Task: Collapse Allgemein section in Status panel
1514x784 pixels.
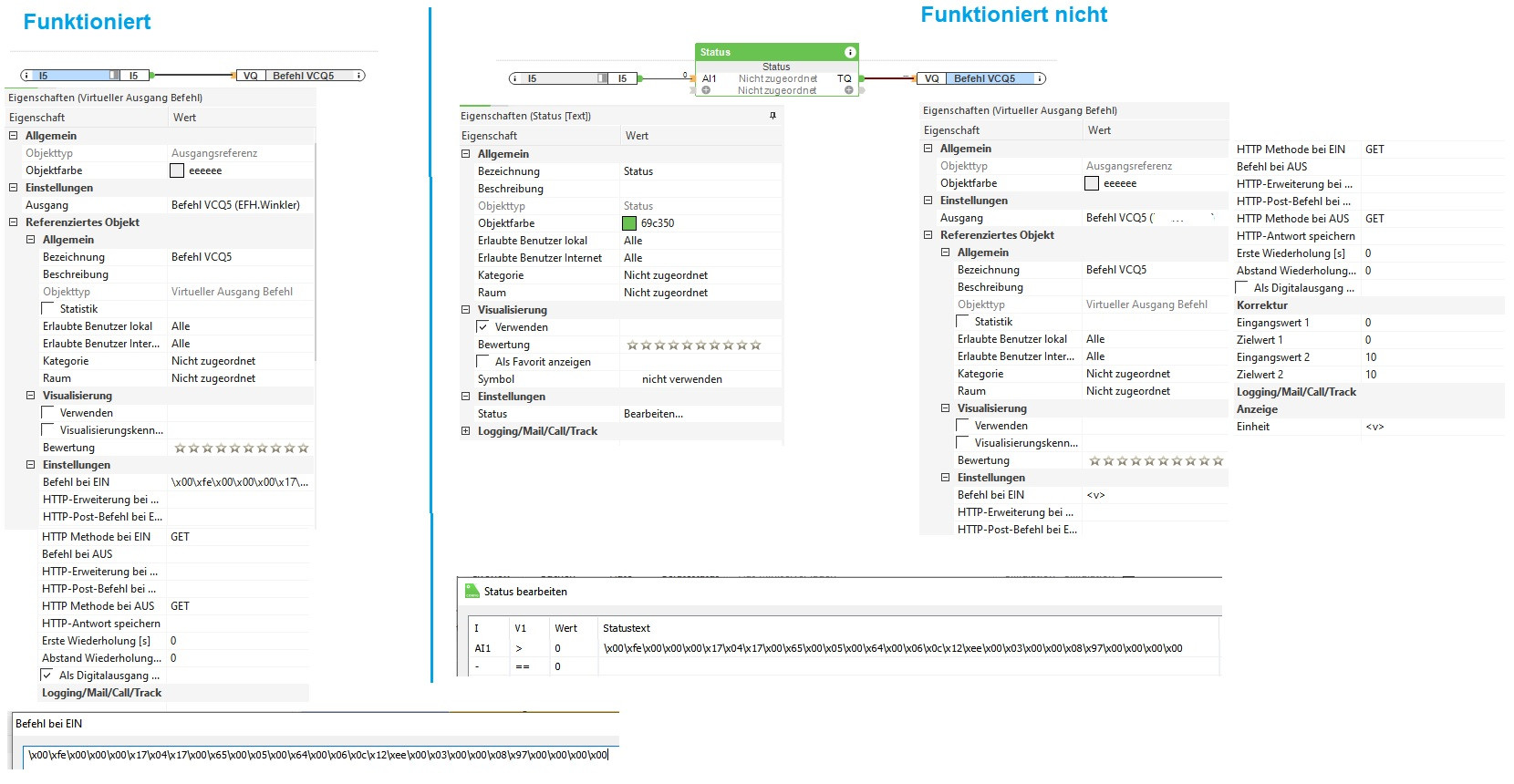Action: click(466, 153)
